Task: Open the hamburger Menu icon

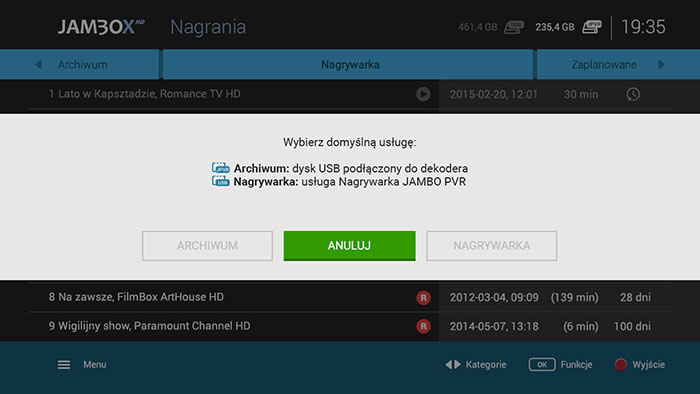Action: 64,365
